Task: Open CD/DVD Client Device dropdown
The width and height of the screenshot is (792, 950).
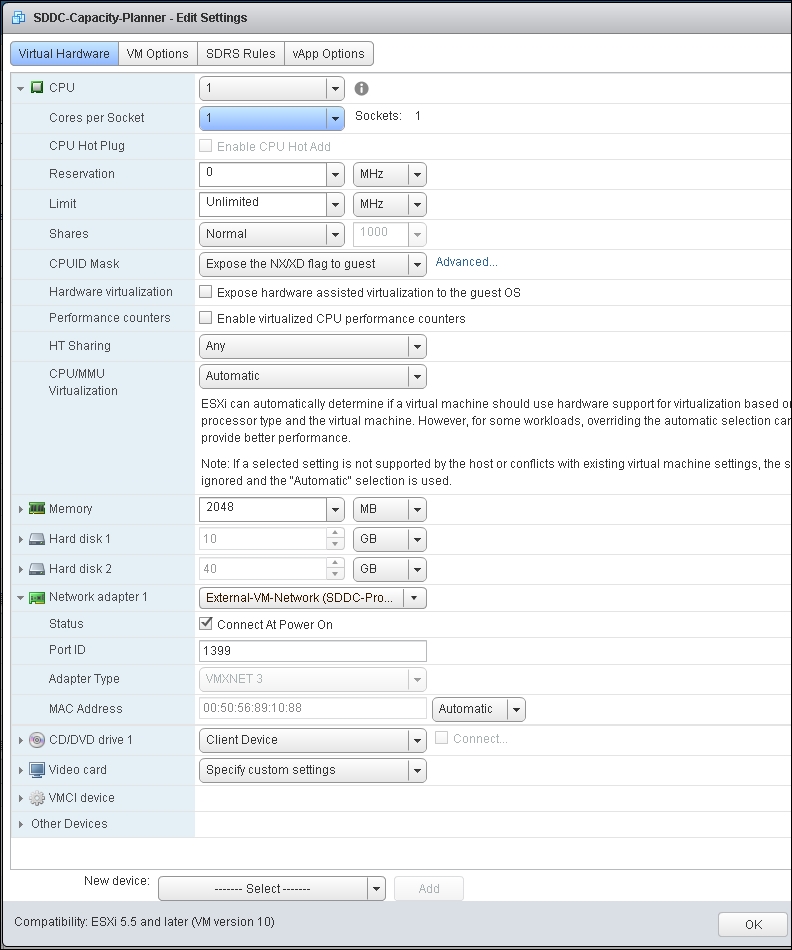Action: click(417, 740)
